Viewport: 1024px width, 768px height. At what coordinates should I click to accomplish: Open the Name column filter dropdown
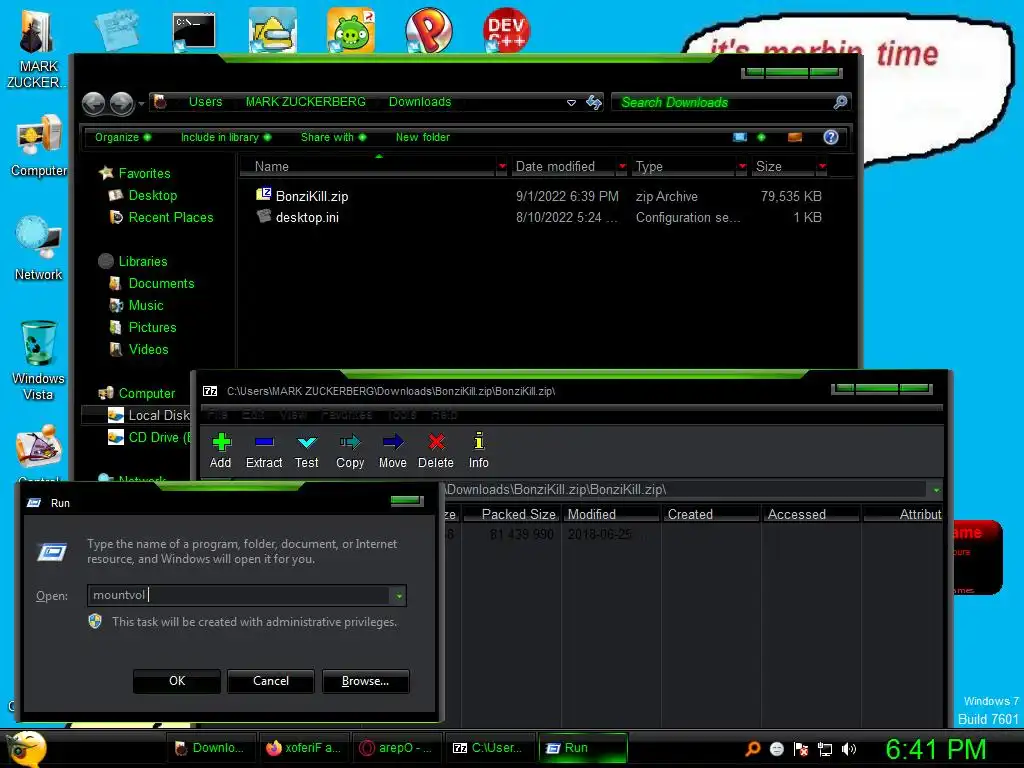click(502, 167)
